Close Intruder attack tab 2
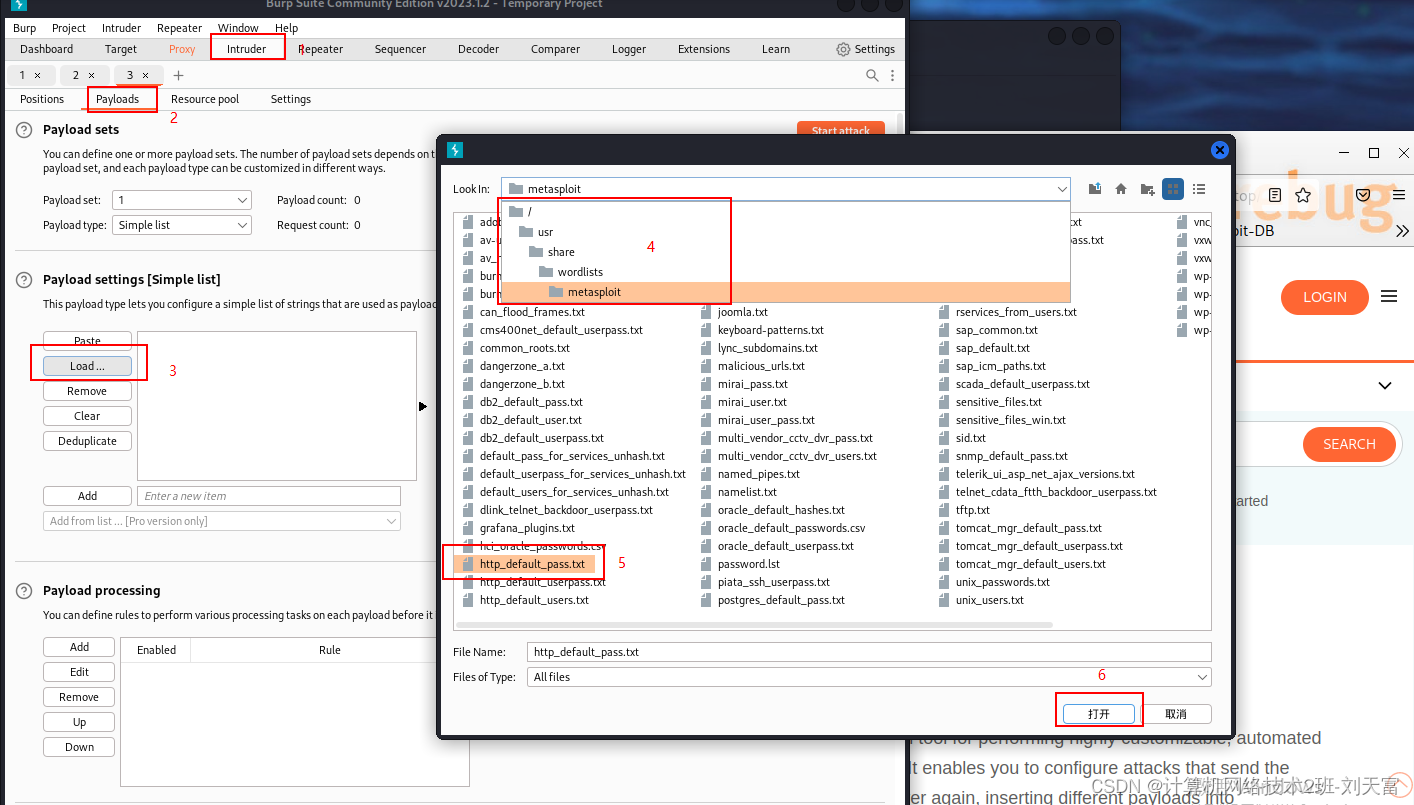The width and height of the screenshot is (1414, 805). 91,75
